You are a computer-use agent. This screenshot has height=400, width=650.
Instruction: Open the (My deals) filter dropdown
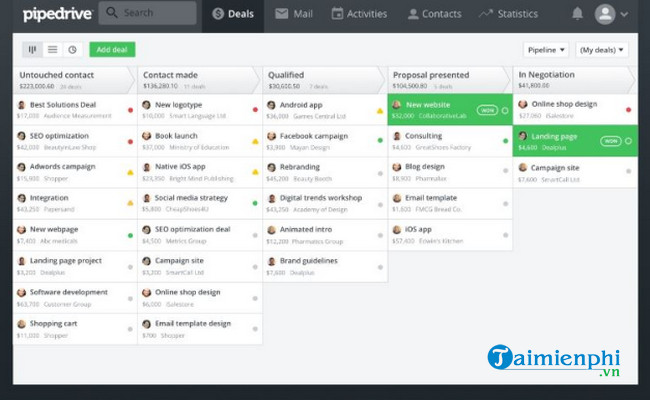click(x=601, y=50)
